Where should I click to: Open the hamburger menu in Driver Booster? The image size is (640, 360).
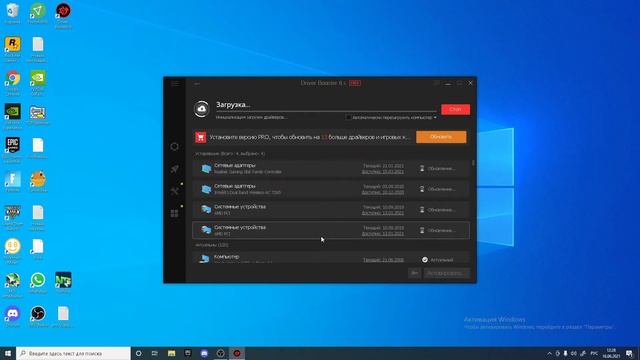point(175,83)
